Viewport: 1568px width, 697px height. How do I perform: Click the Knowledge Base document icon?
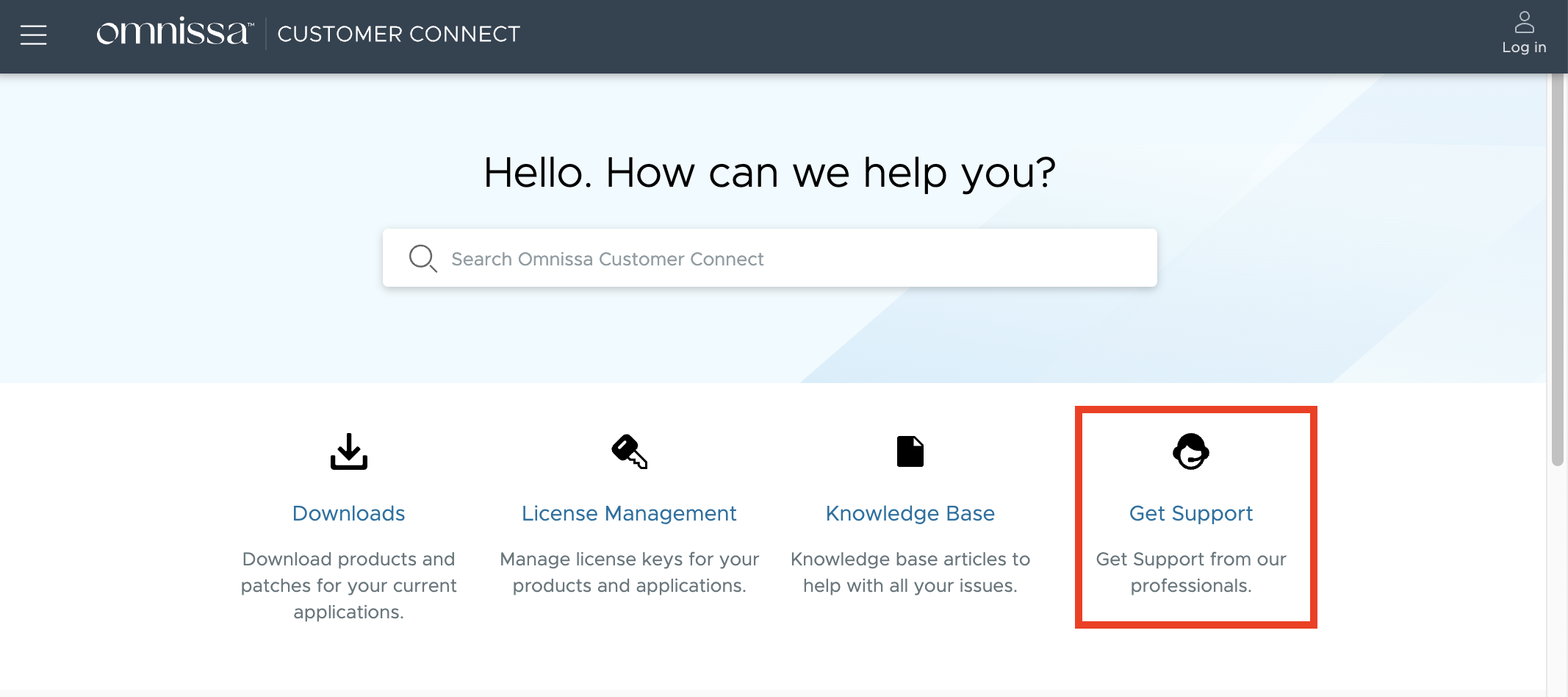(x=910, y=451)
